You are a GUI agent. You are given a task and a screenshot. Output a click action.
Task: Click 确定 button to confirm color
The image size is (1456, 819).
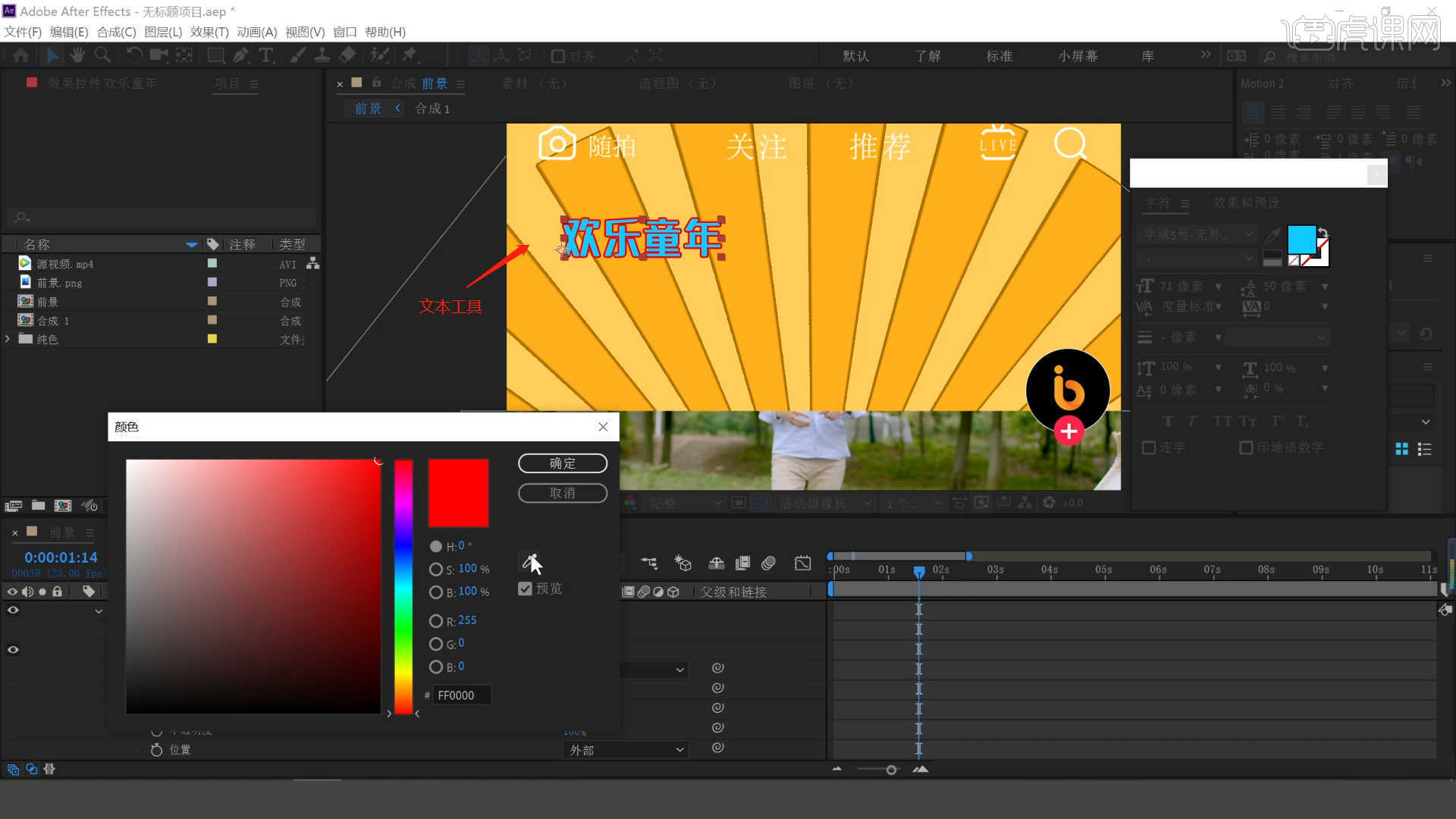562,463
